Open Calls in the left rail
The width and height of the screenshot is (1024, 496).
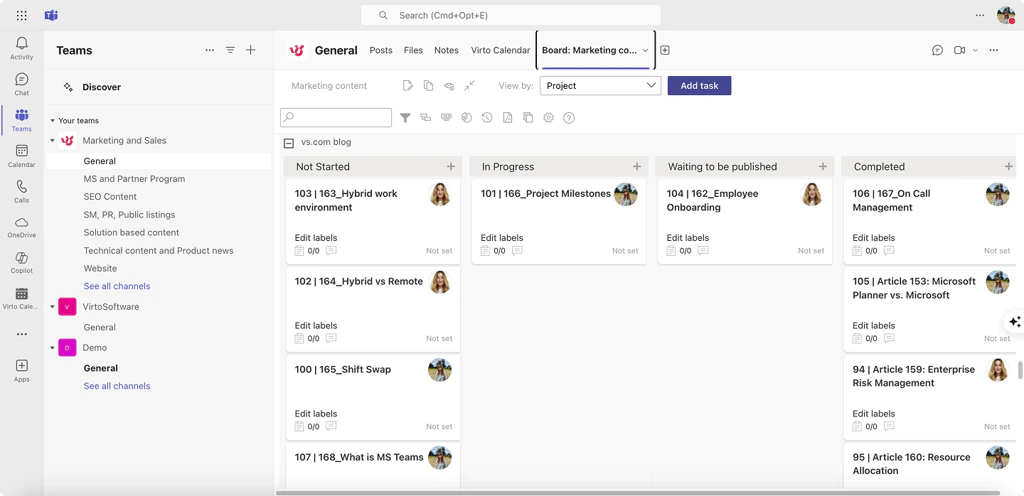22,191
